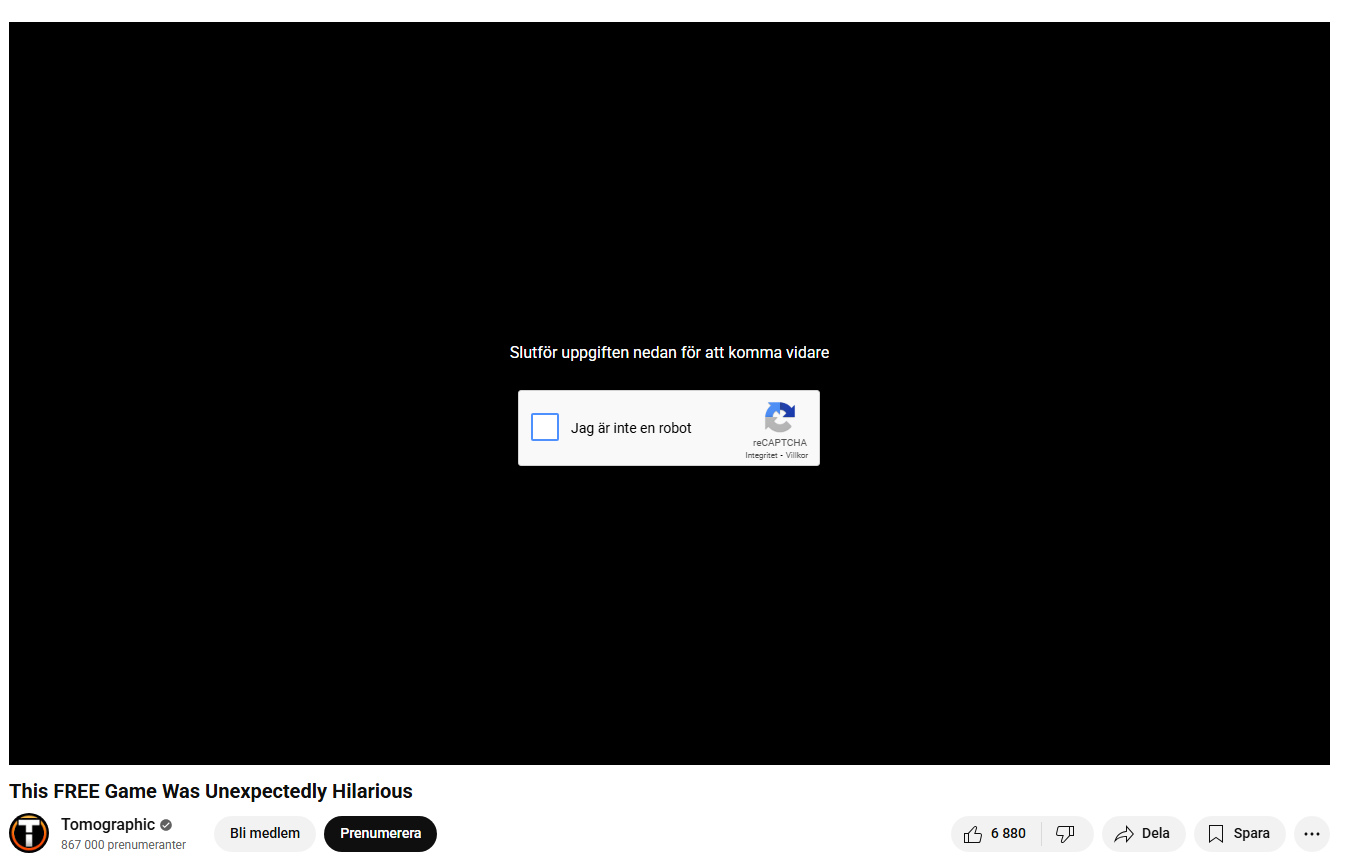Open the reCAPTCHA Integritet link
The height and width of the screenshot is (864, 1354).
point(761,455)
